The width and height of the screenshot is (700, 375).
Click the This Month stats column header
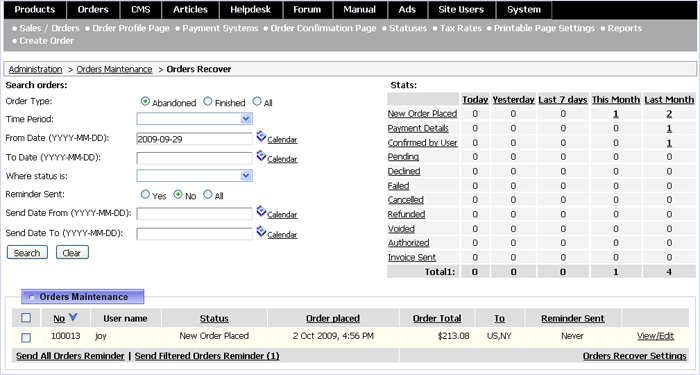(x=616, y=100)
